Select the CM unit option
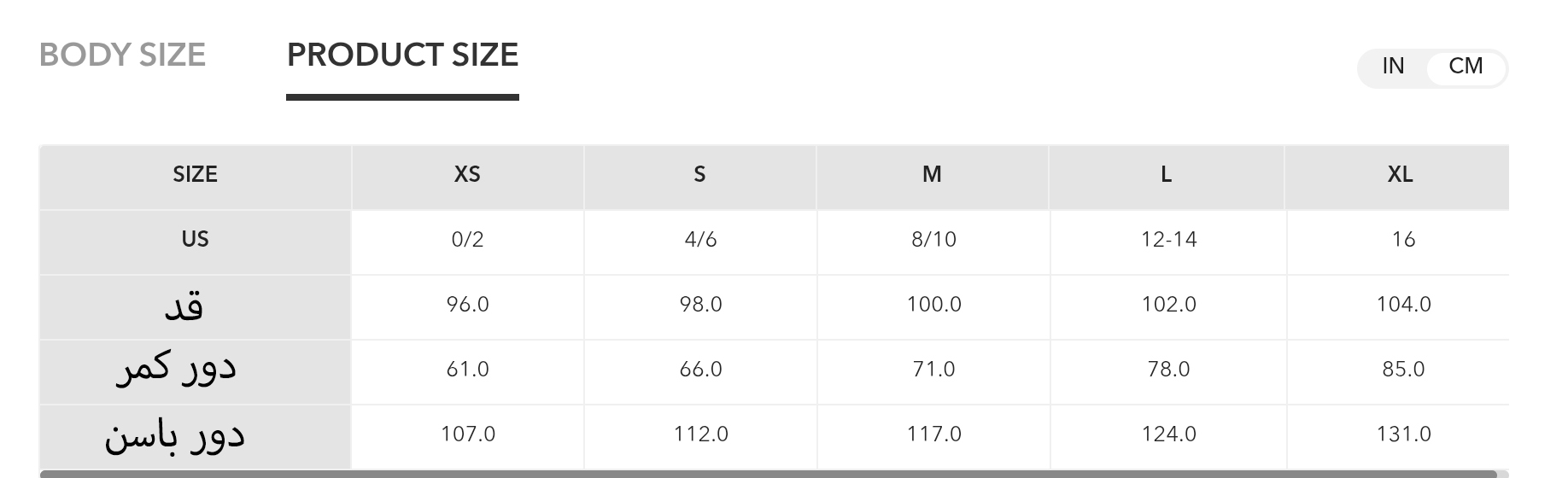Viewport: 1568px width, 478px height. coord(1466,67)
